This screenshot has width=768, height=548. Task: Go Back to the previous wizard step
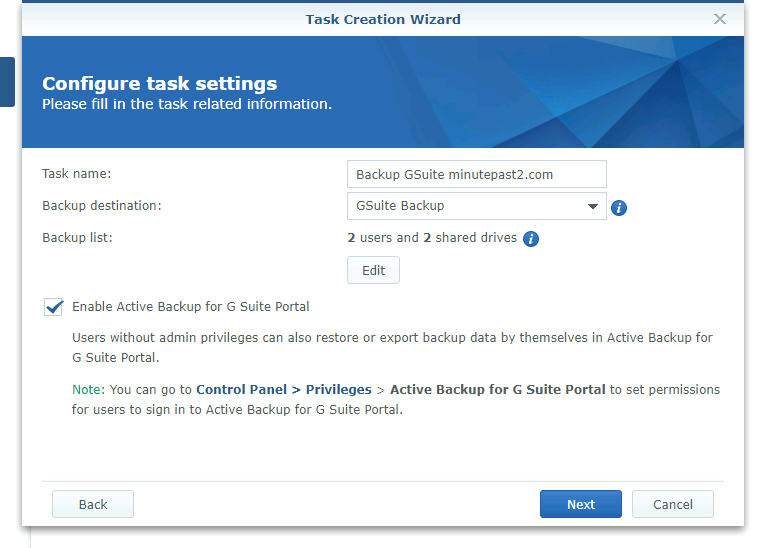93,504
